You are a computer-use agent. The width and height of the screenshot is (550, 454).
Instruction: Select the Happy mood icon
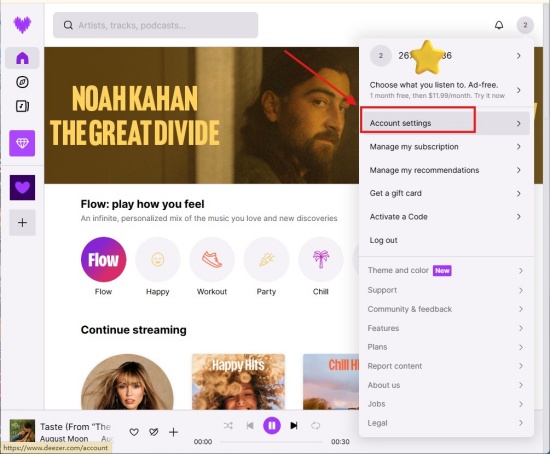click(158, 260)
